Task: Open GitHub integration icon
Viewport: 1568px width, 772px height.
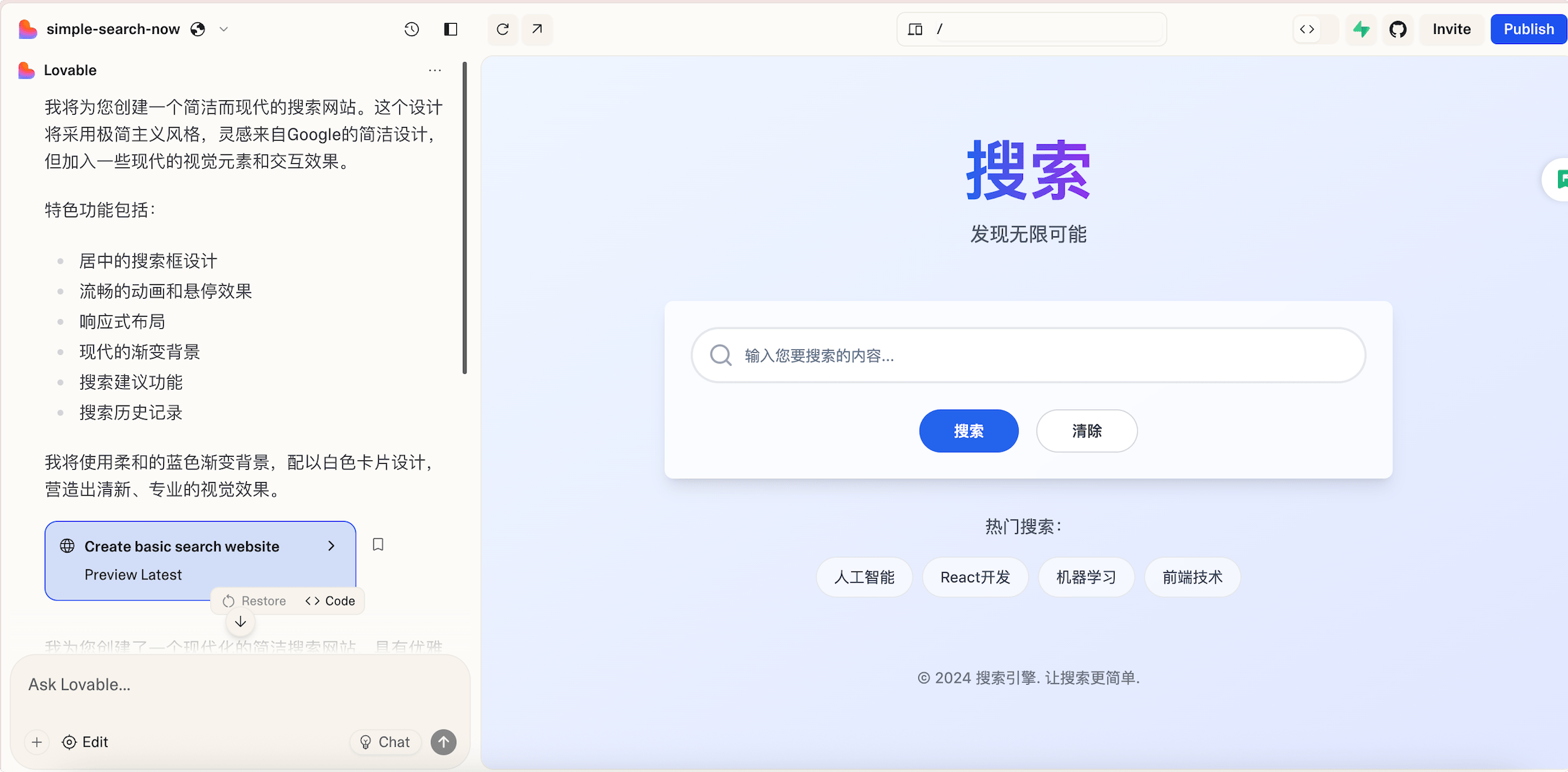Action: (1398, 29)
